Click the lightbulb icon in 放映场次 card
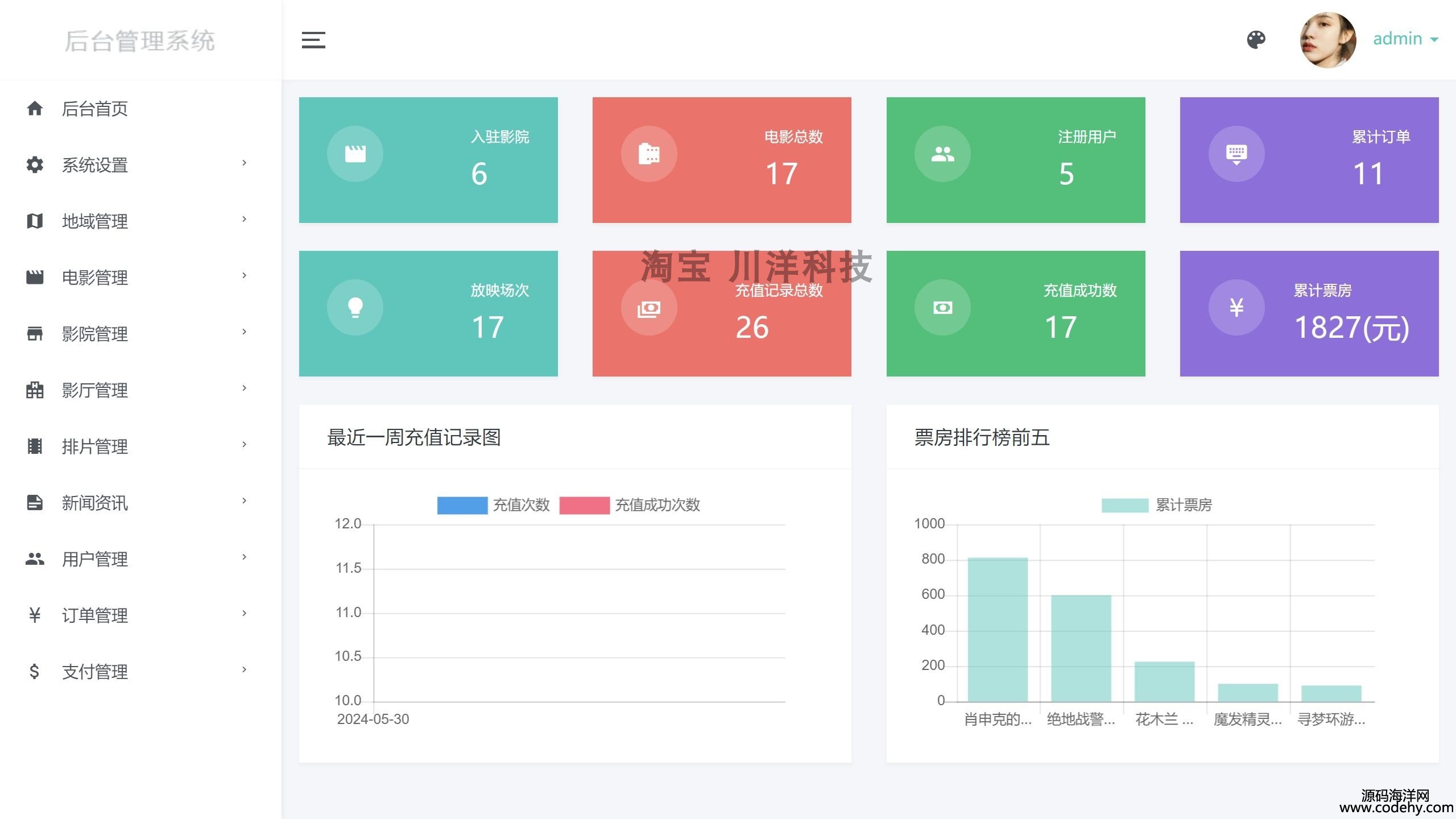Screen dimensions: 1456x819 355,307
